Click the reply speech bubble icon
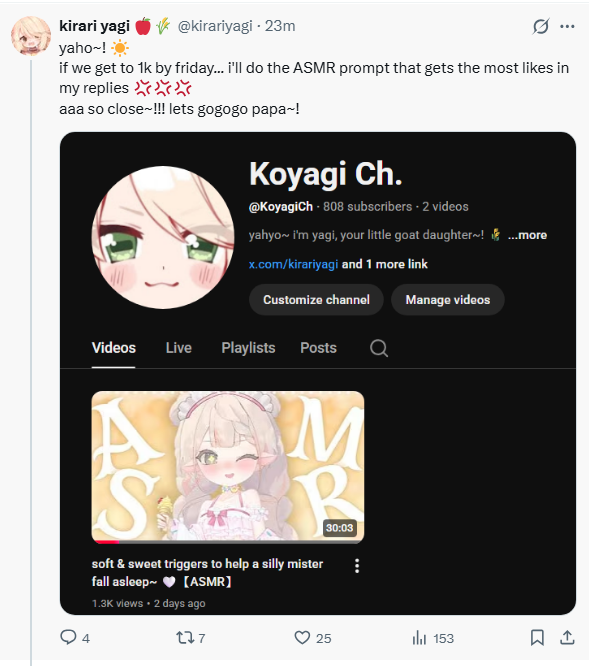 click(x=68, y=637)
